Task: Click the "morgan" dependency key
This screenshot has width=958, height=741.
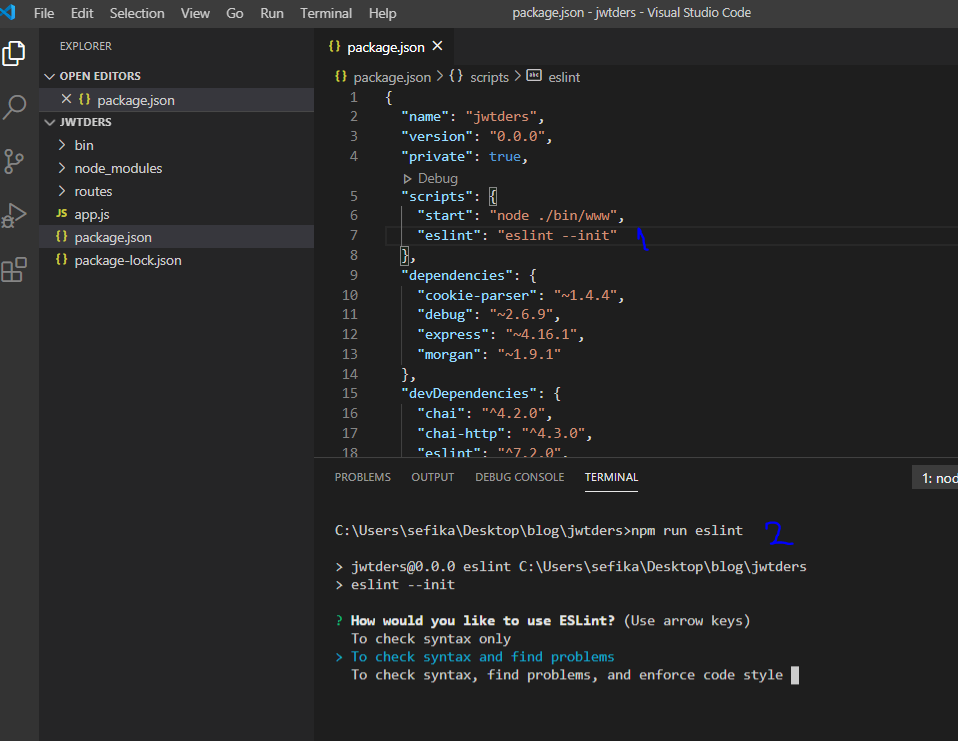Action: click(449, 354)
